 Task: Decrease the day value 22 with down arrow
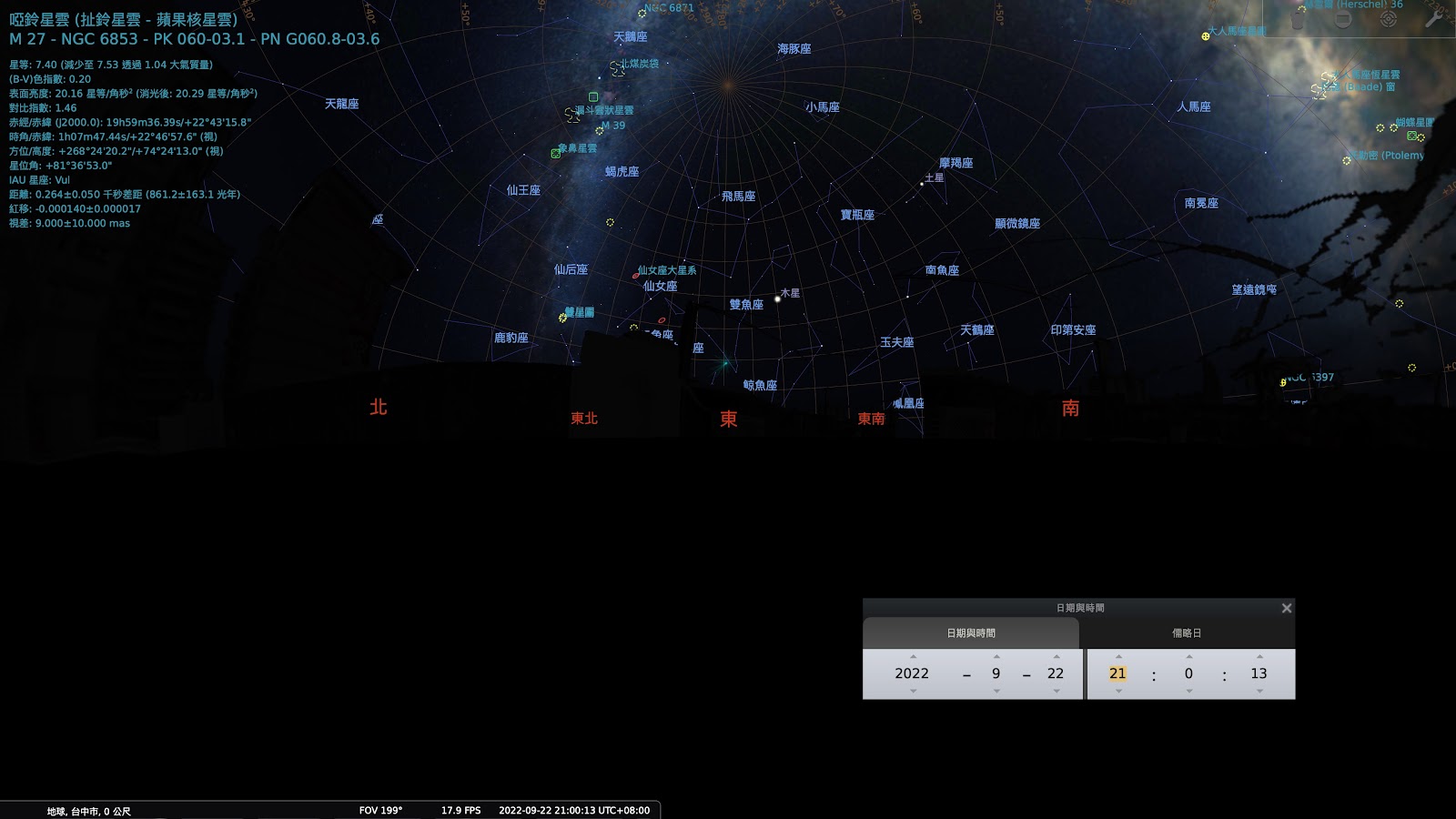[1056, 691]
